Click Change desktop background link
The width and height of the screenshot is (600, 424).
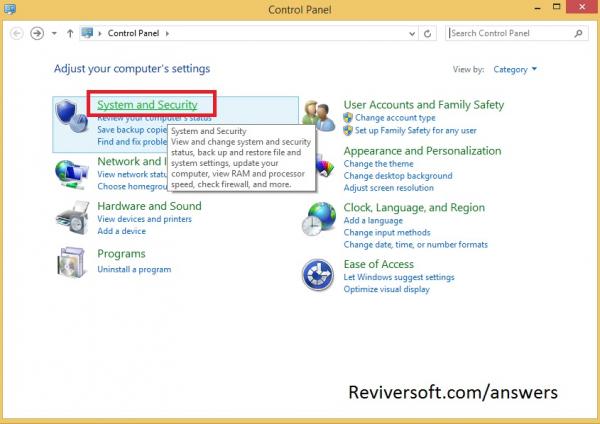pyautogui.click(x=398, y=176)
